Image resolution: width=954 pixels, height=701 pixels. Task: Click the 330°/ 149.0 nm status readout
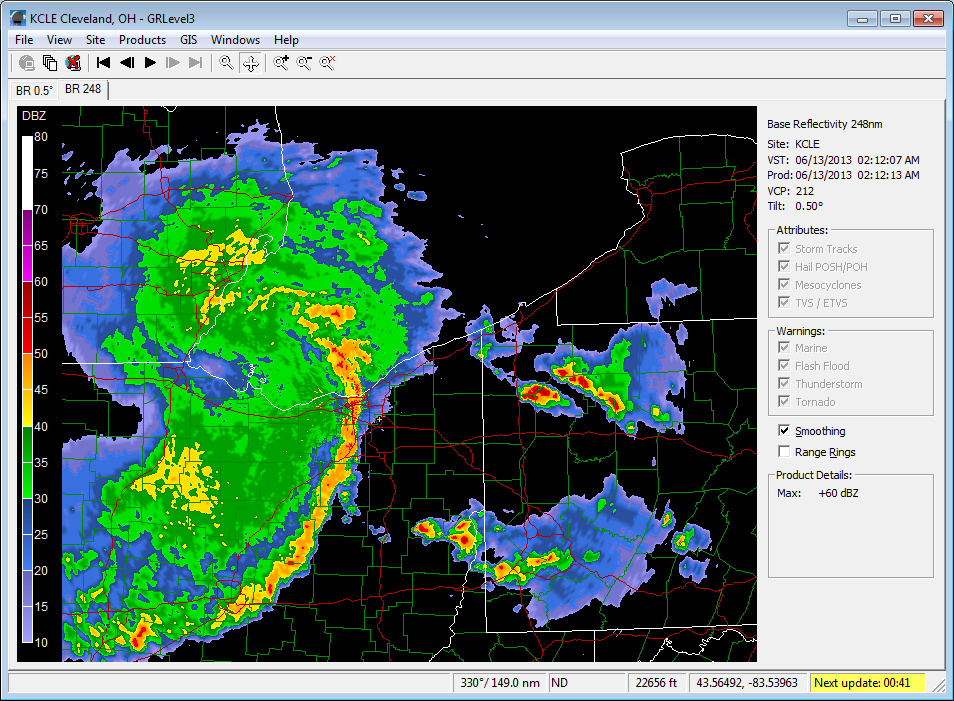click(500, 683)
